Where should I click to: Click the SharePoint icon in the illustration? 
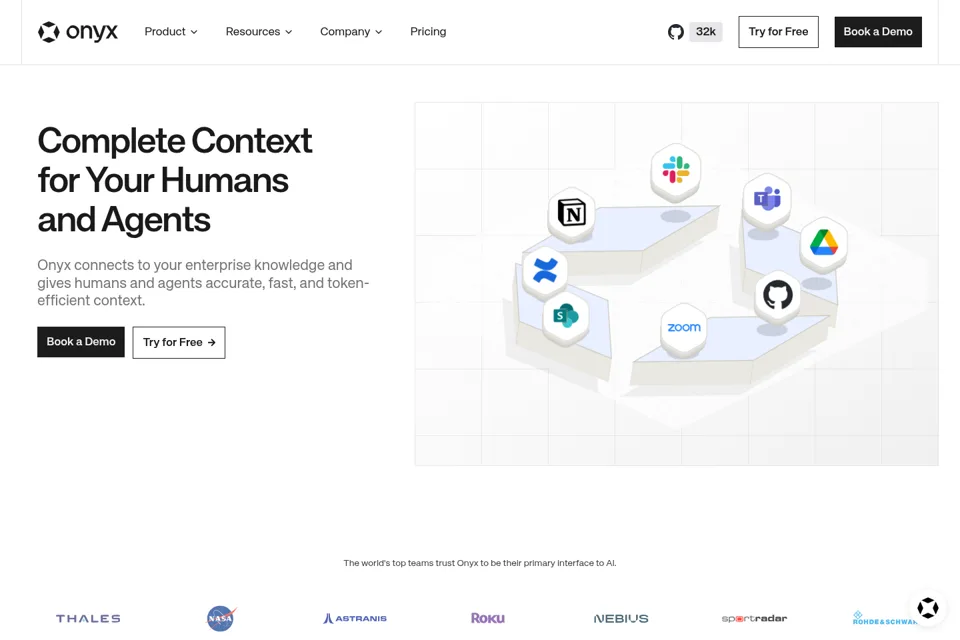(565, 315)
